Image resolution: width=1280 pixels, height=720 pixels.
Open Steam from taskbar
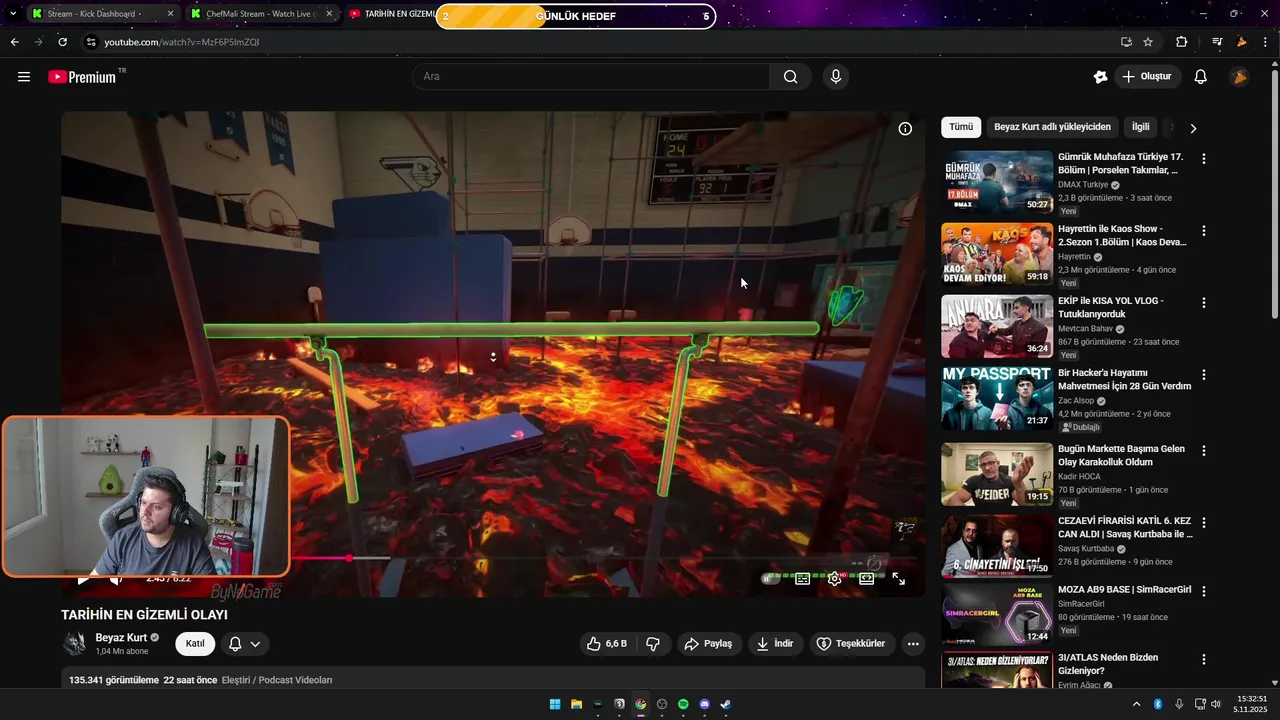pos(726,704)
